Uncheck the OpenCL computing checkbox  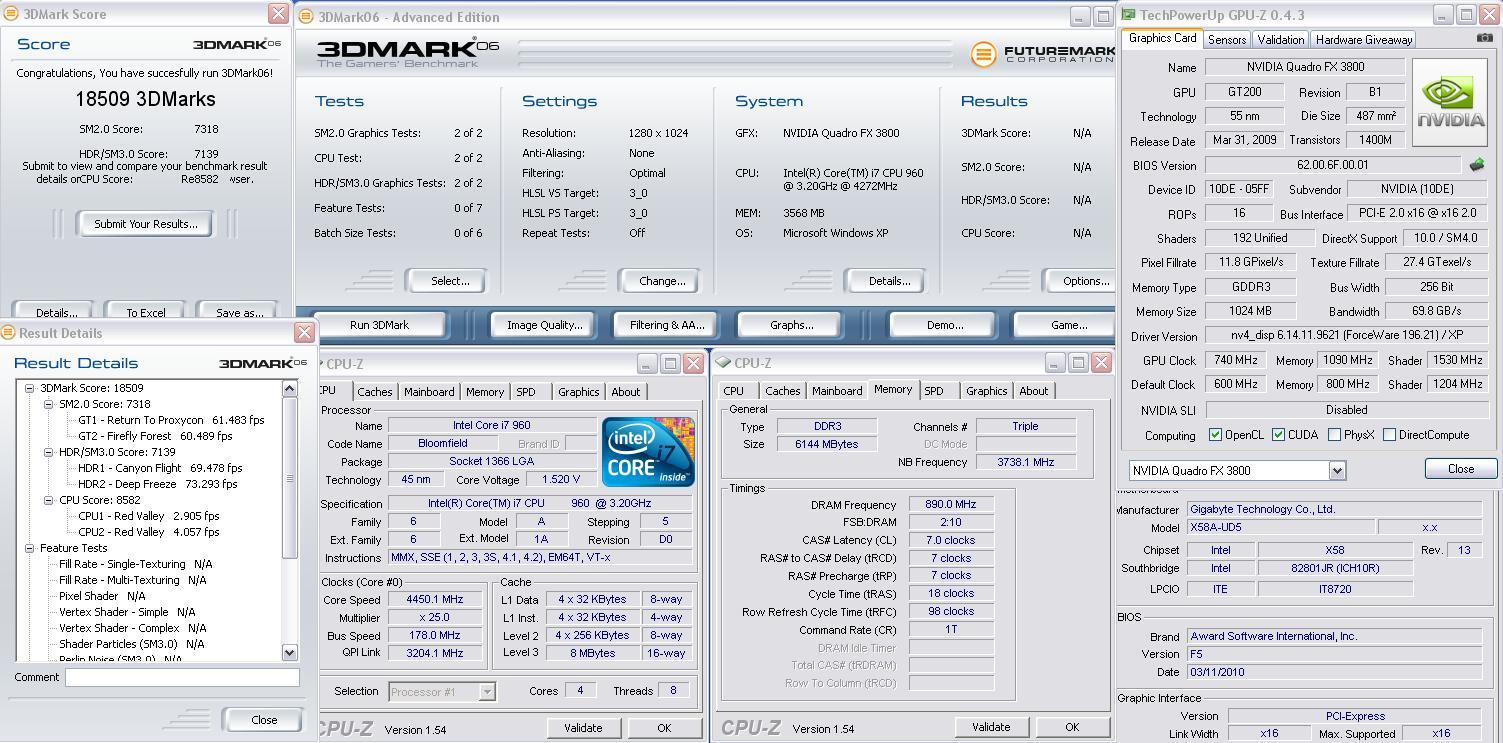tap(1215, 435)
